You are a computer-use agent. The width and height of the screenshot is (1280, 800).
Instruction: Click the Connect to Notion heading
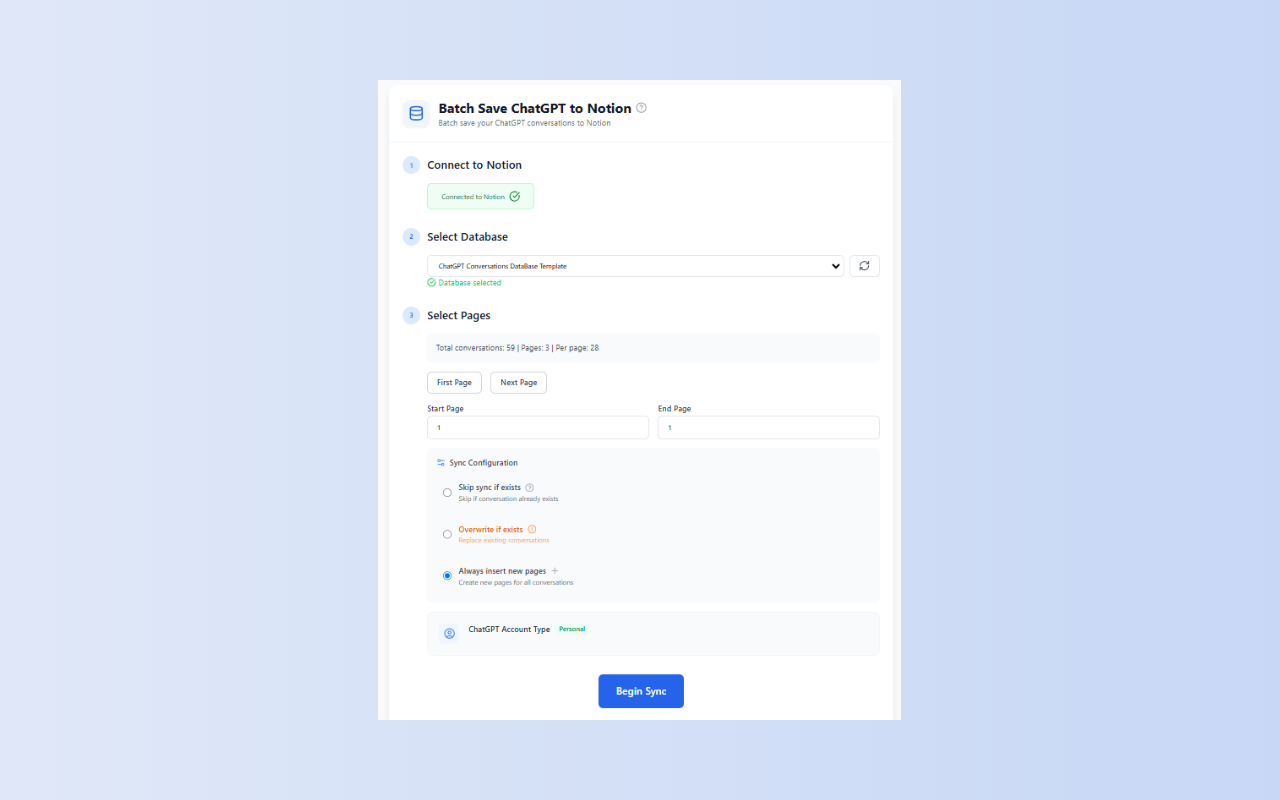[474, 165]
